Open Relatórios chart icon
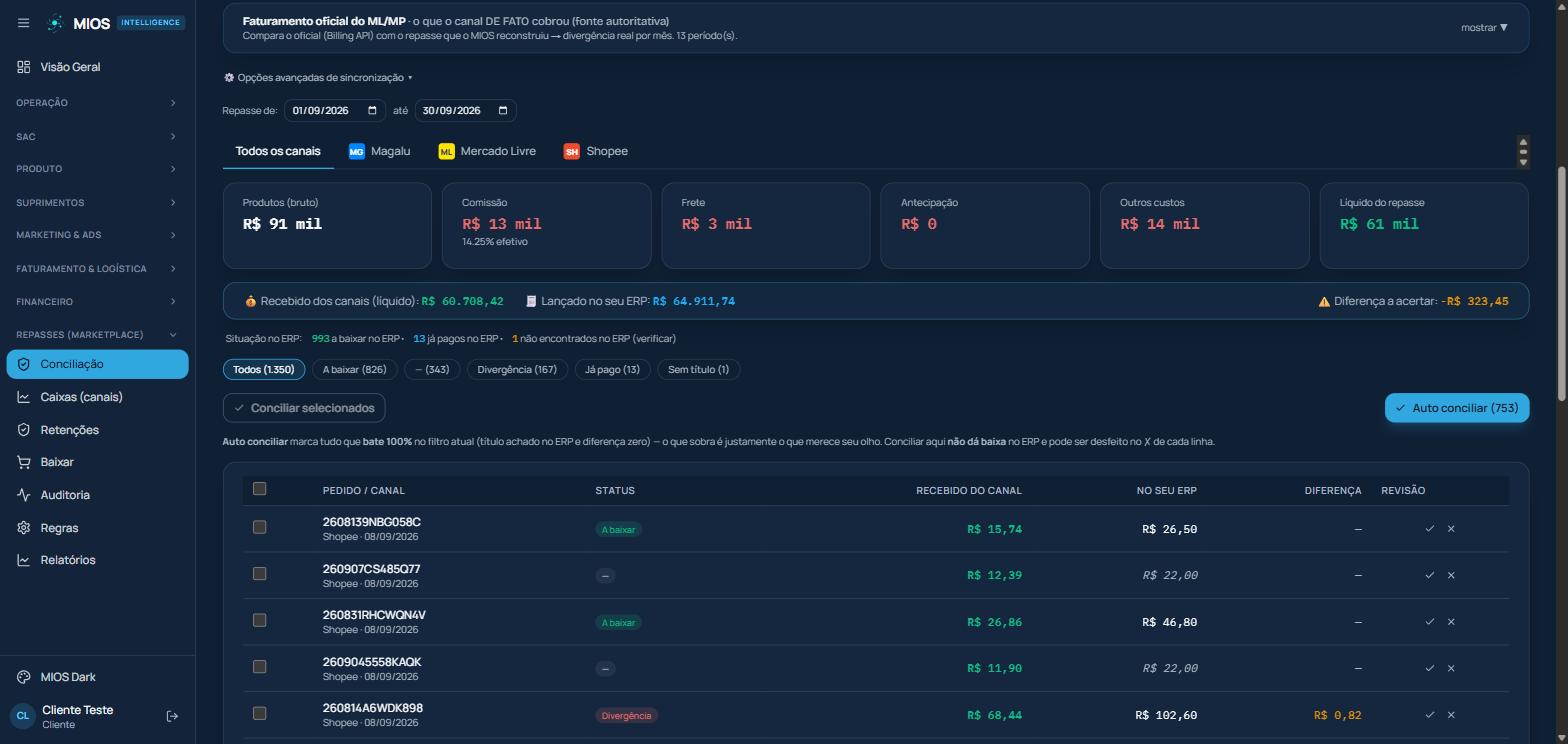 pyautogui.click(x=24, y=560)
